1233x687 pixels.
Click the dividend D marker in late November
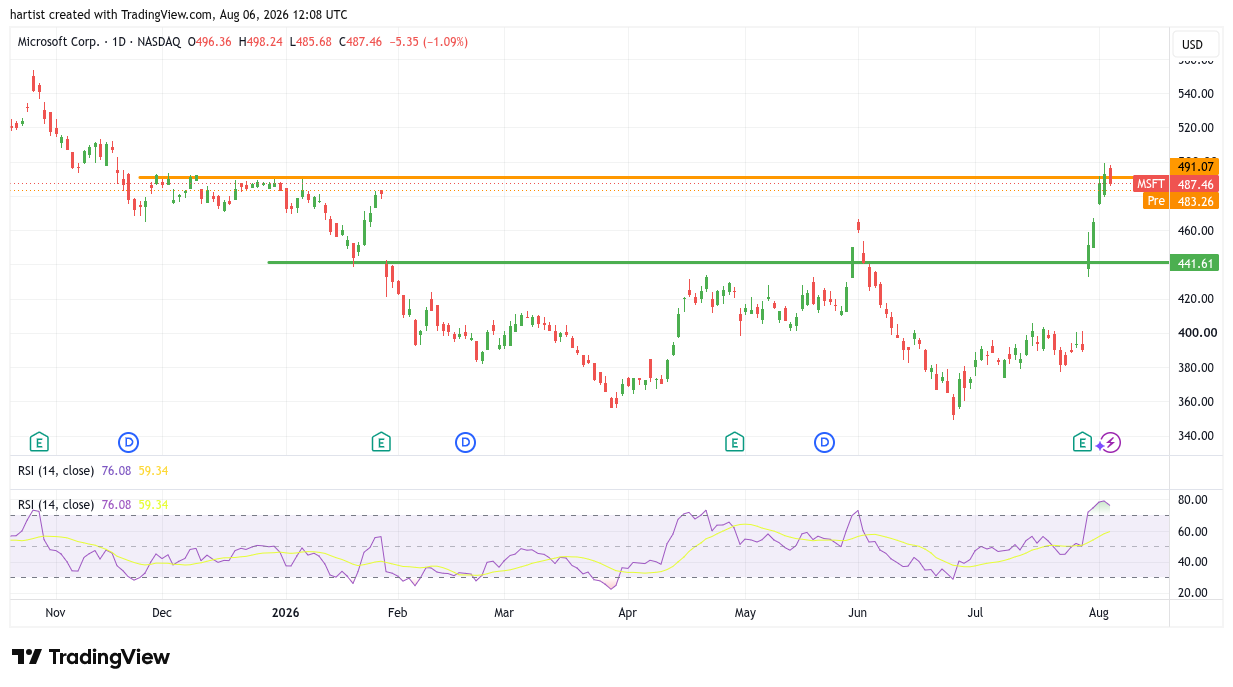[128, 442]
